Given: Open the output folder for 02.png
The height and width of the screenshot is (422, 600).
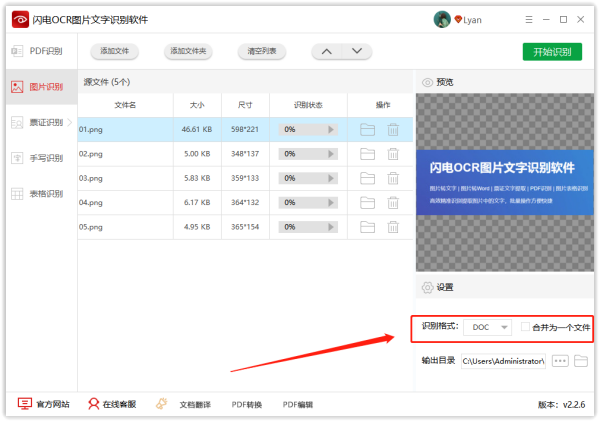Looking at the screenshot, I should click(x=367, y=154).
